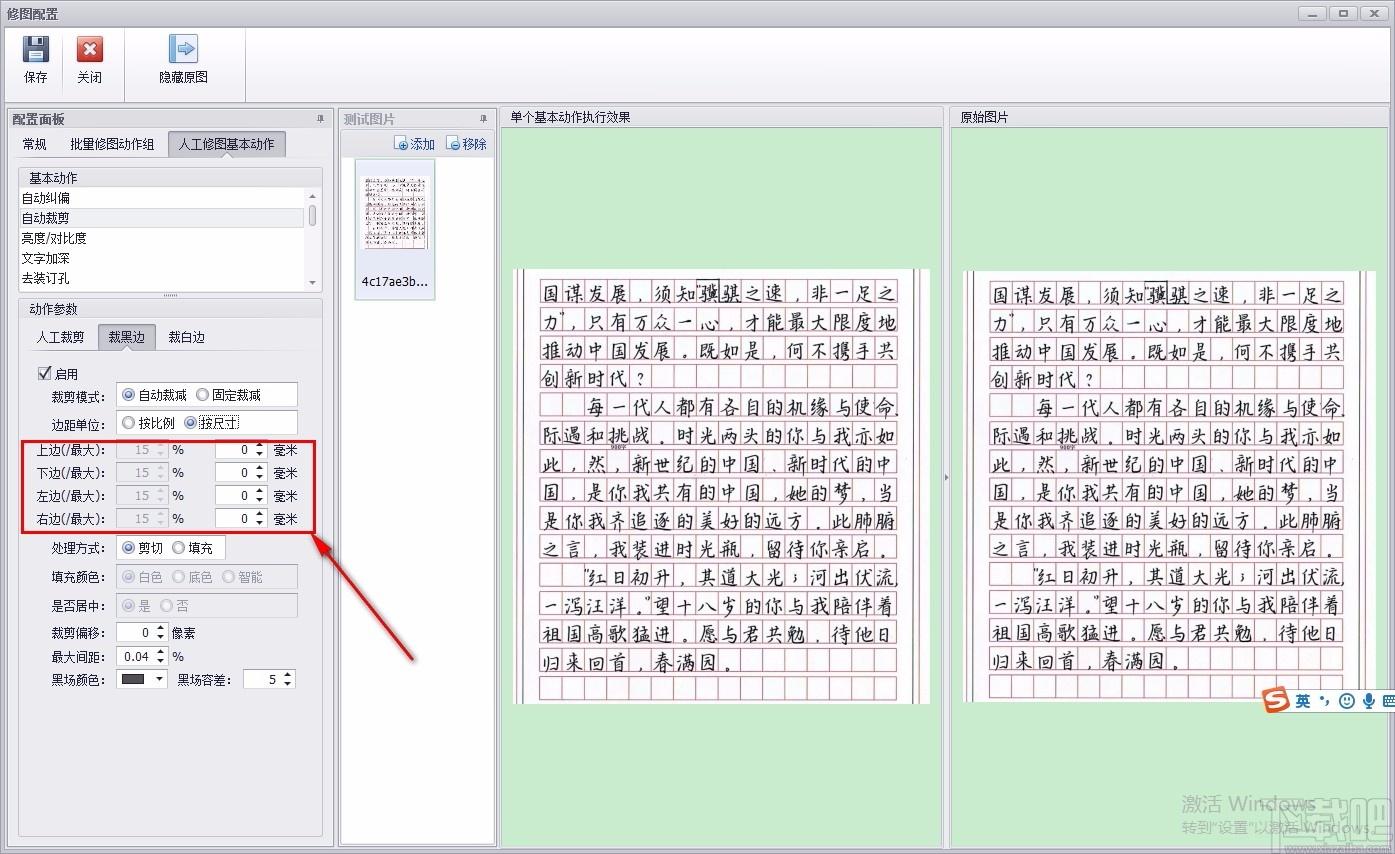
Task: Switch the IME 英 language indicator
Action: tap(1303, 702)
